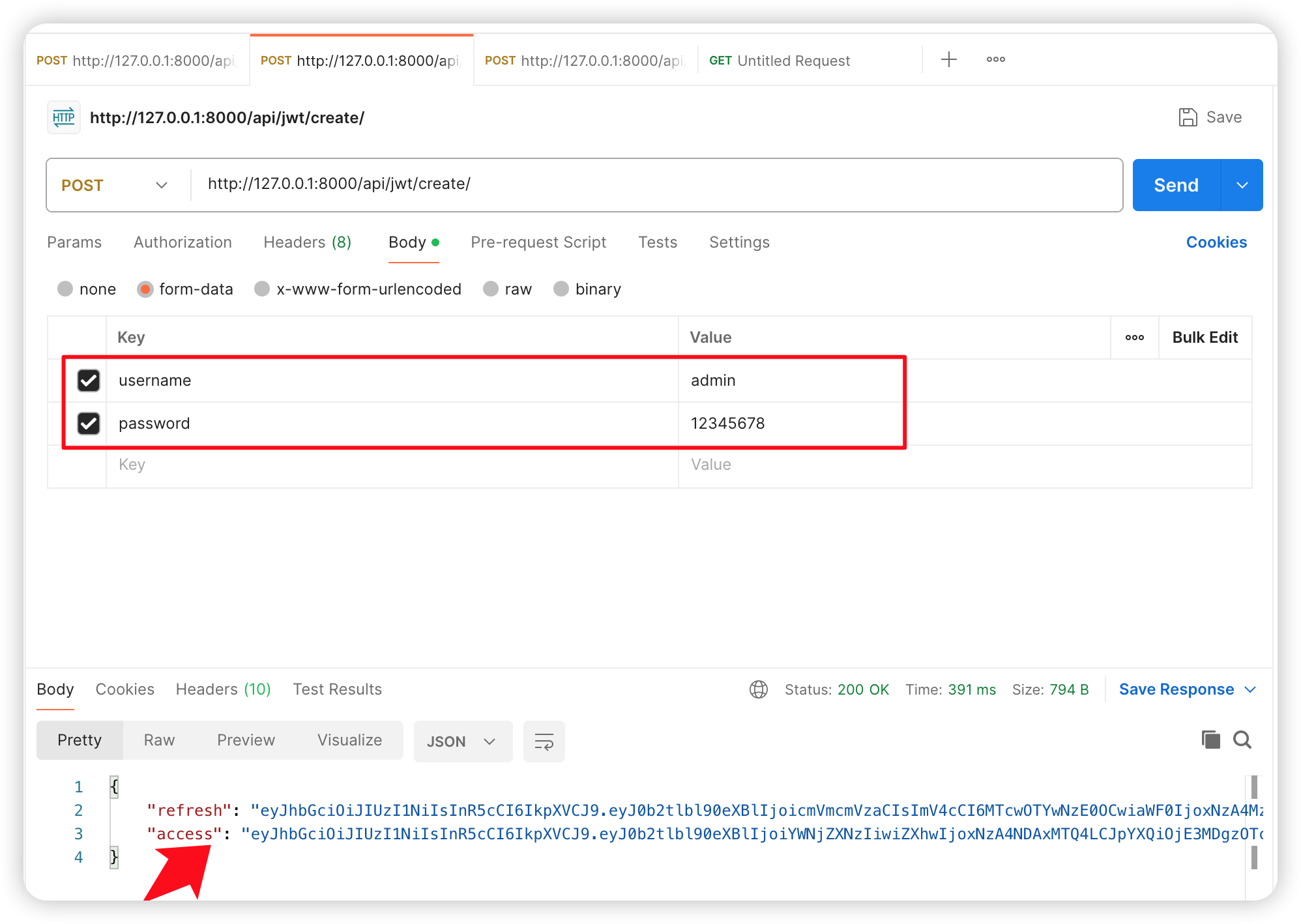
Task: Open the GET Untitled Request tab
Action: pos(810,61)
